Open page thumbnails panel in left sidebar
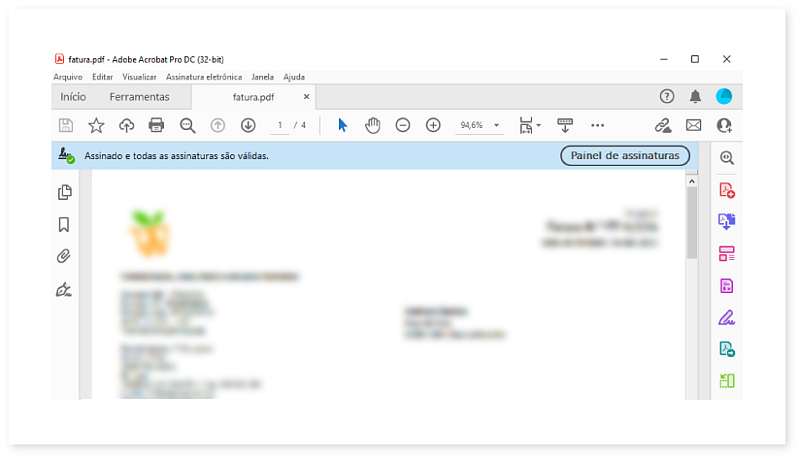The image size is (800, 459). [x=65, y=192]
